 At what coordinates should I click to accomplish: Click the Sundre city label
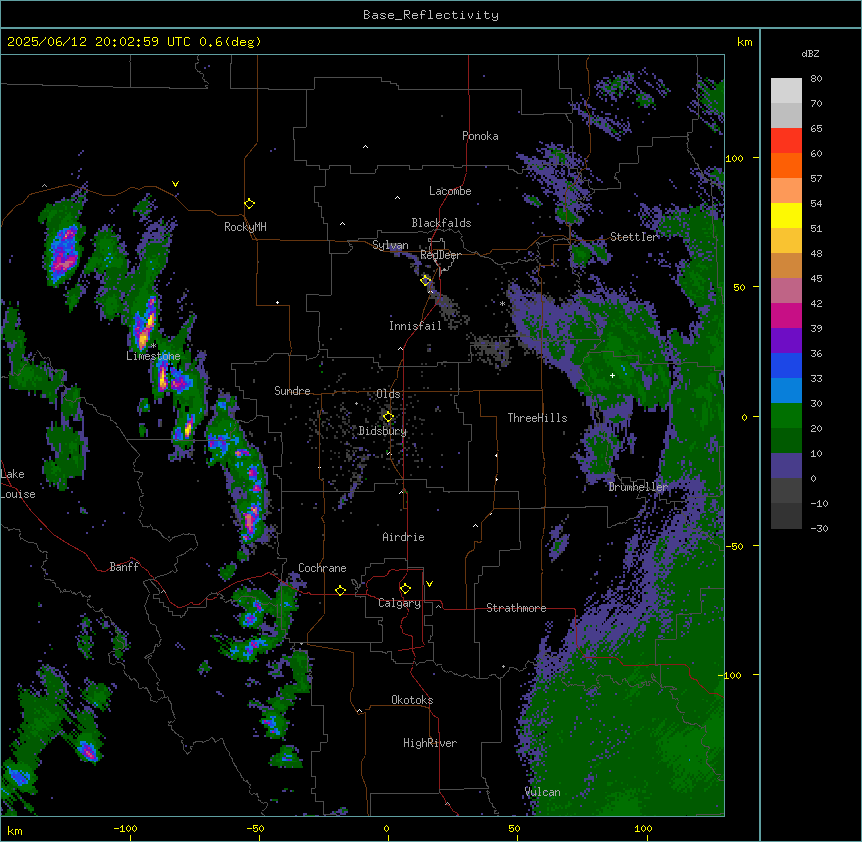tap(292, 391)
